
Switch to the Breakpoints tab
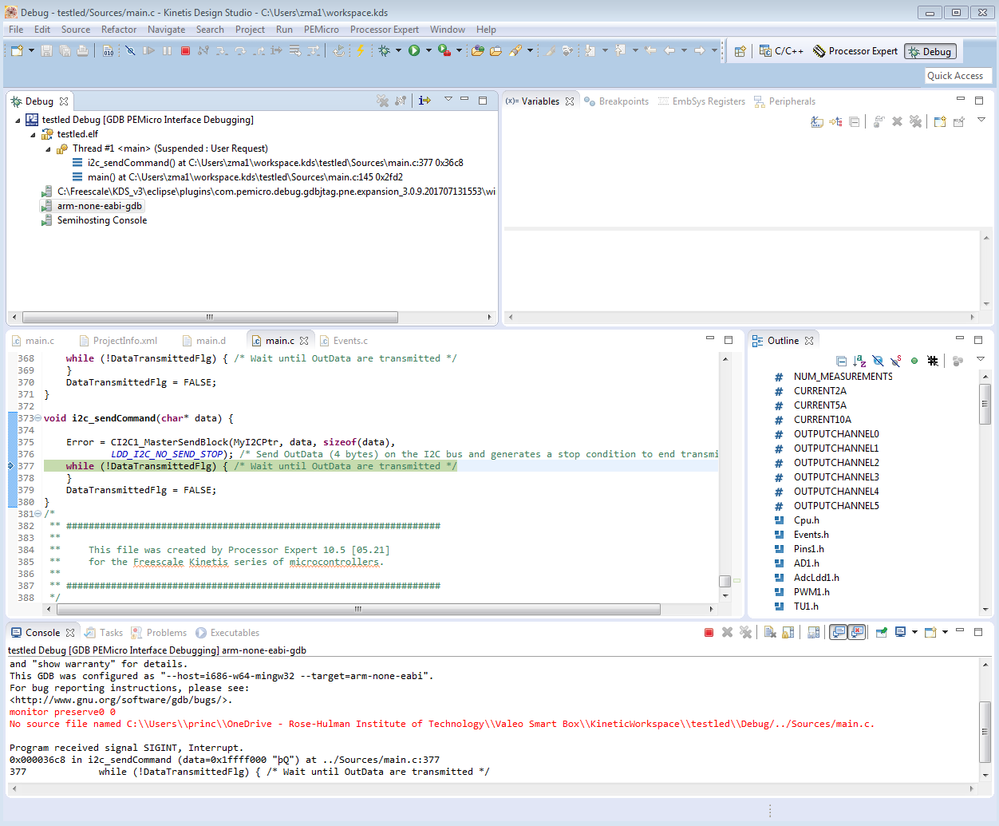coord(617,101)
